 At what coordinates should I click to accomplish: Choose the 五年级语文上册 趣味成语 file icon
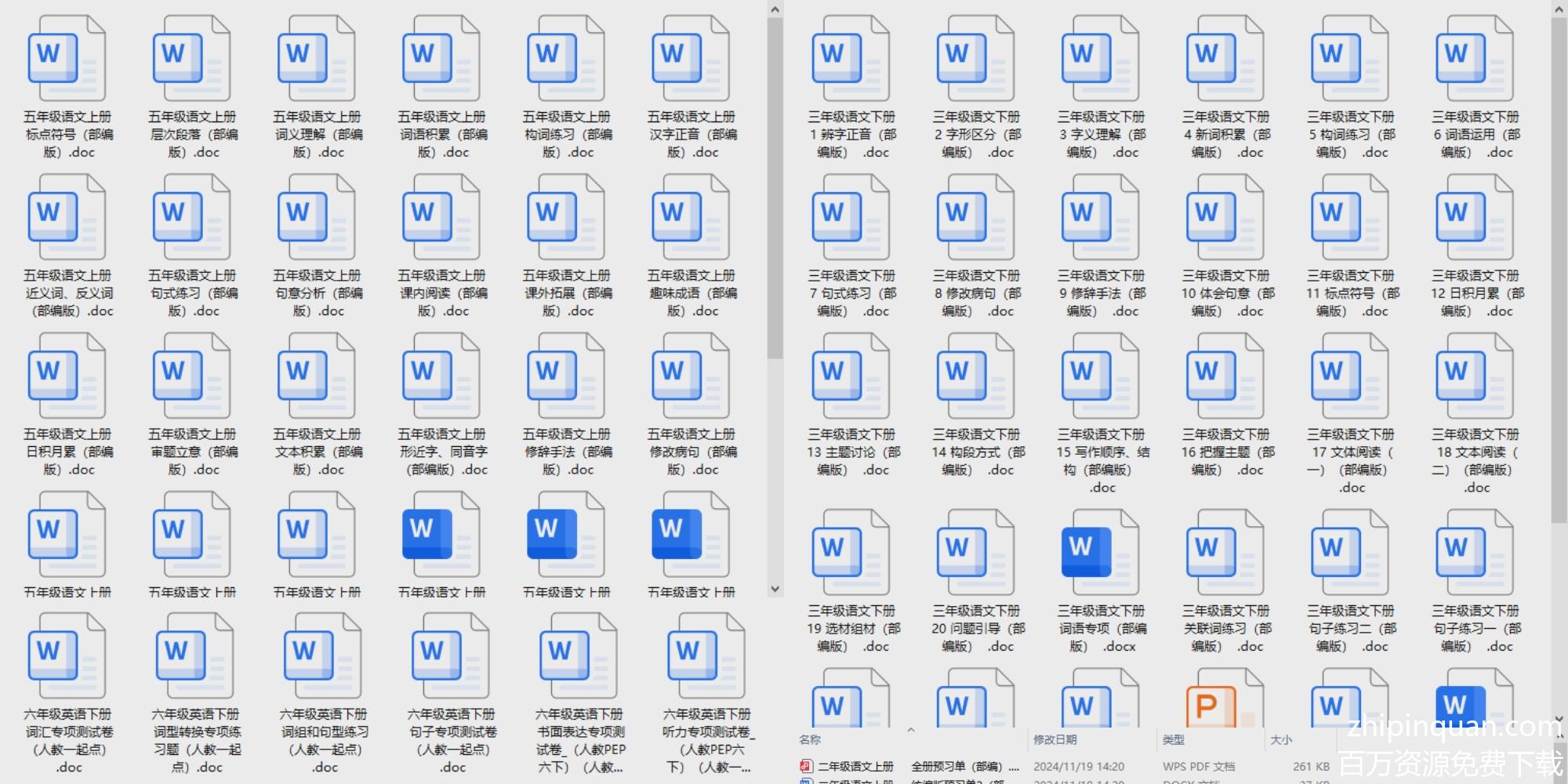click(x=691, y=217)
